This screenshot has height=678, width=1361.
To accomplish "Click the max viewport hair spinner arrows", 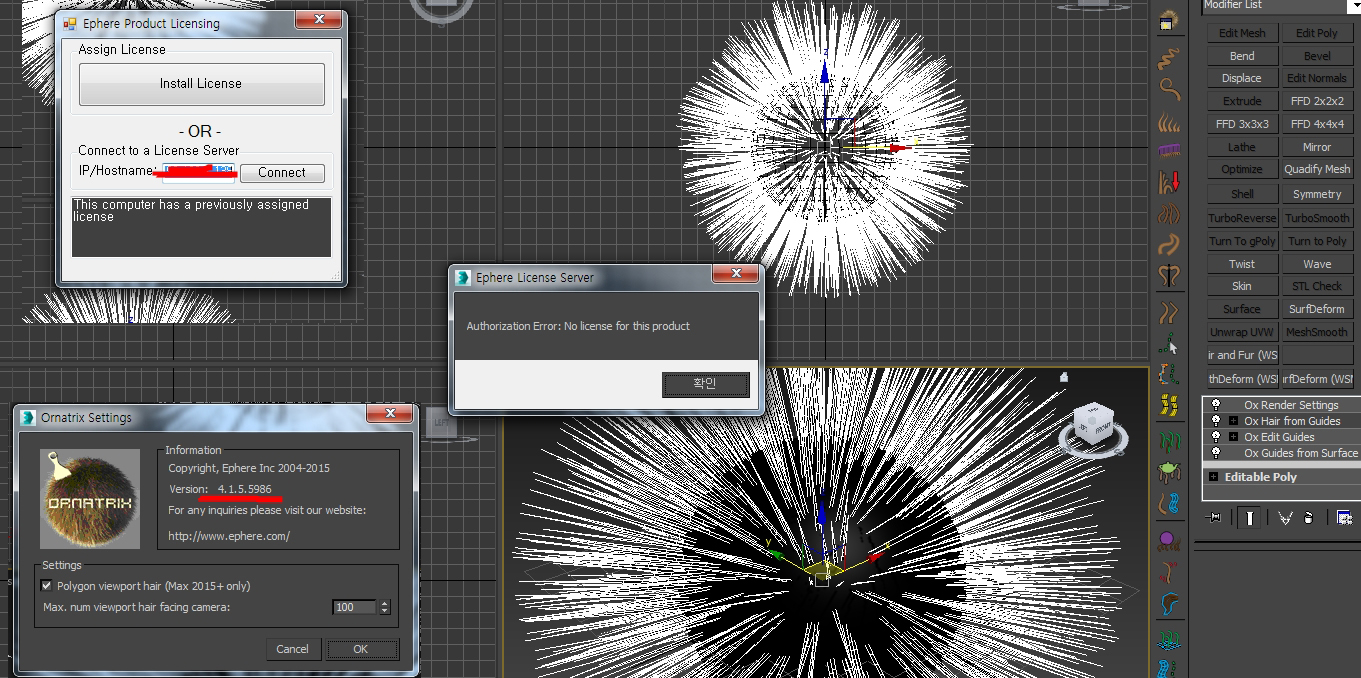I will pos(385,607).
